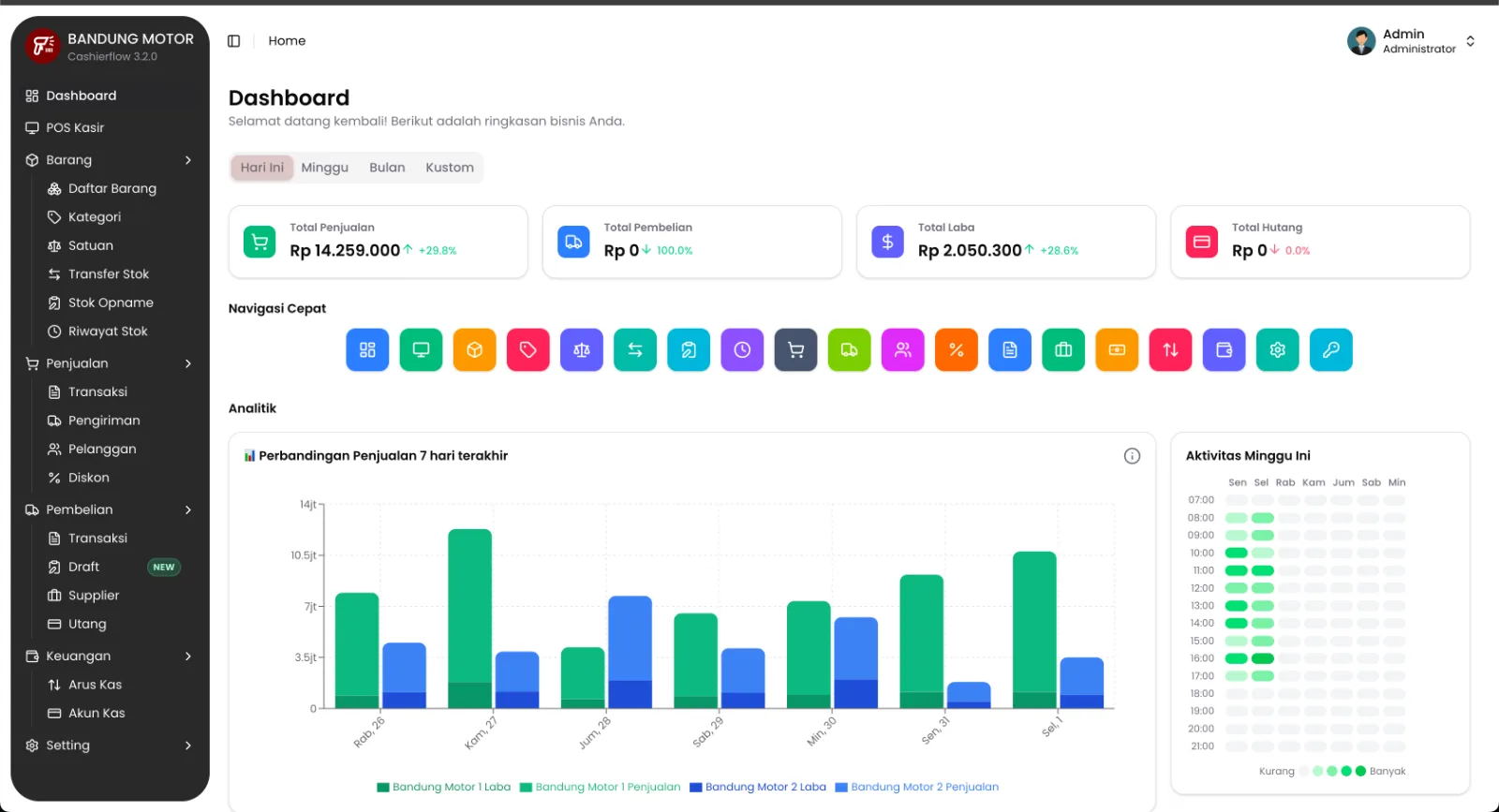Click the chart info icon
The width and height of the screenshot is (1499, 812).
1132,456
